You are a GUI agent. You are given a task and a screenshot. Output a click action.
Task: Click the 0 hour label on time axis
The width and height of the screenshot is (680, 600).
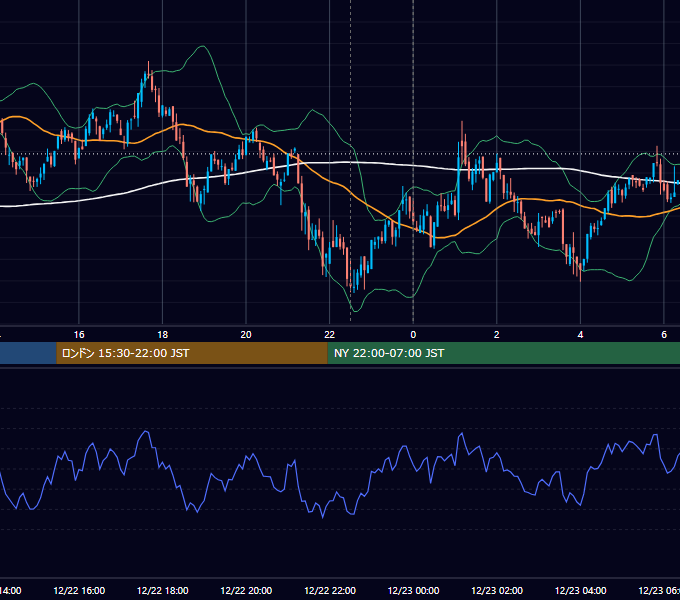413,335
